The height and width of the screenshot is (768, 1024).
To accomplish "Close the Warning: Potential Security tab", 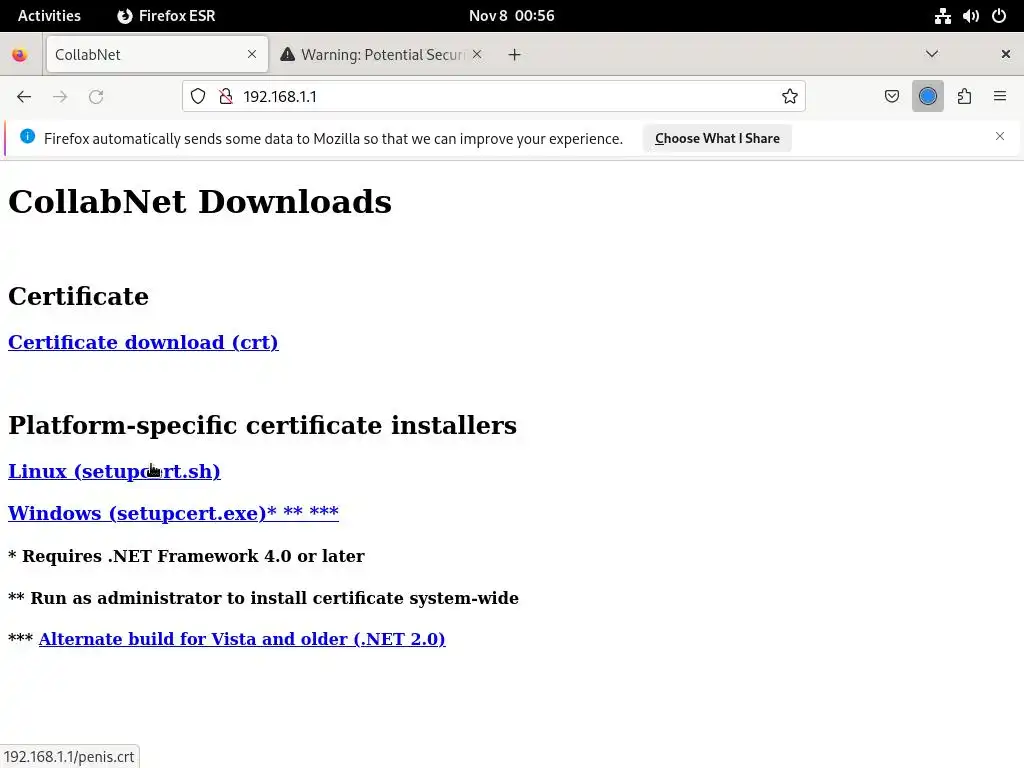I will (x=477, y=54).
